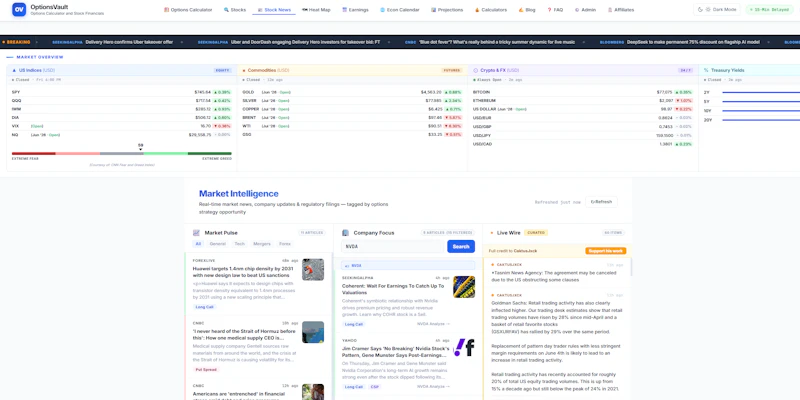Select the Forex filter in Market Pulse
This screenshot has width=800, height=400.
tap(285, 244)
